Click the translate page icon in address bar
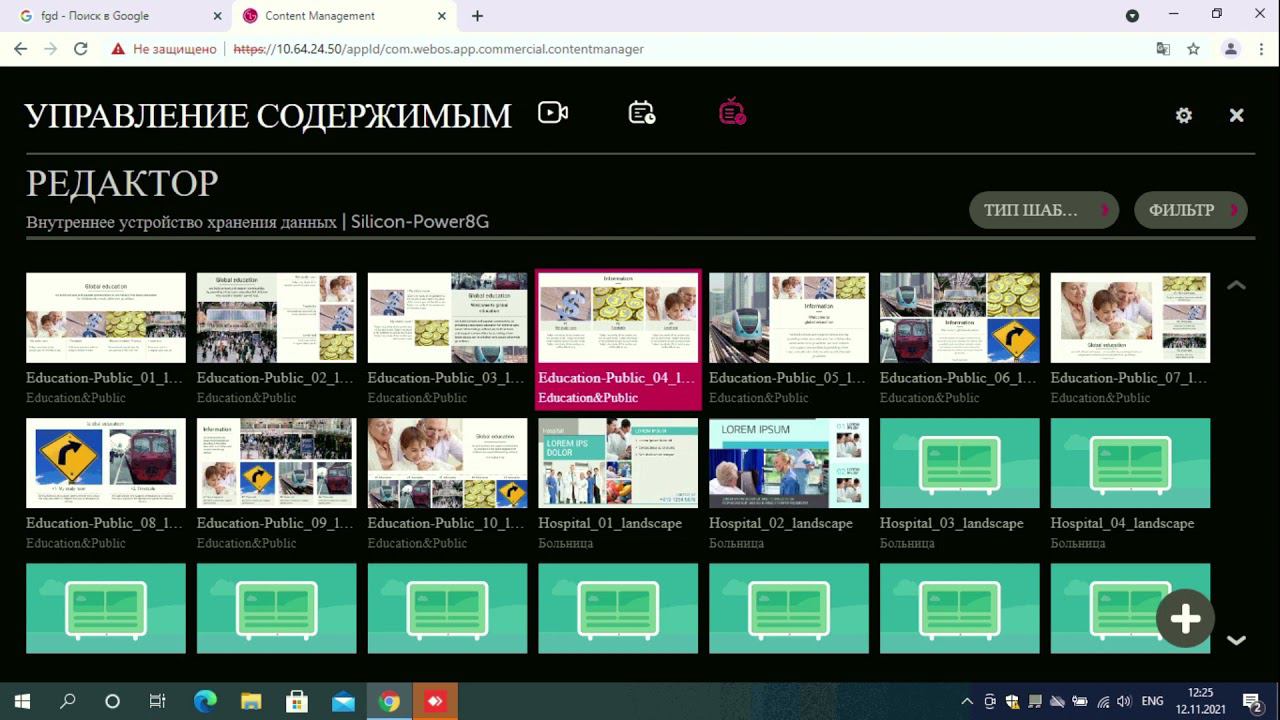 (x=1163, y=49)
